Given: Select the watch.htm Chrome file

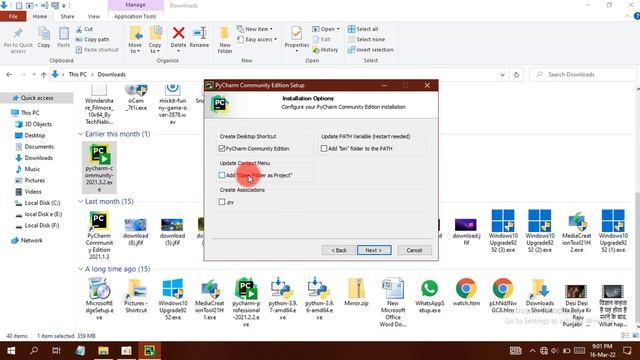Looking at the screenshot, I should pyautogui.click(x=466, y=293).
